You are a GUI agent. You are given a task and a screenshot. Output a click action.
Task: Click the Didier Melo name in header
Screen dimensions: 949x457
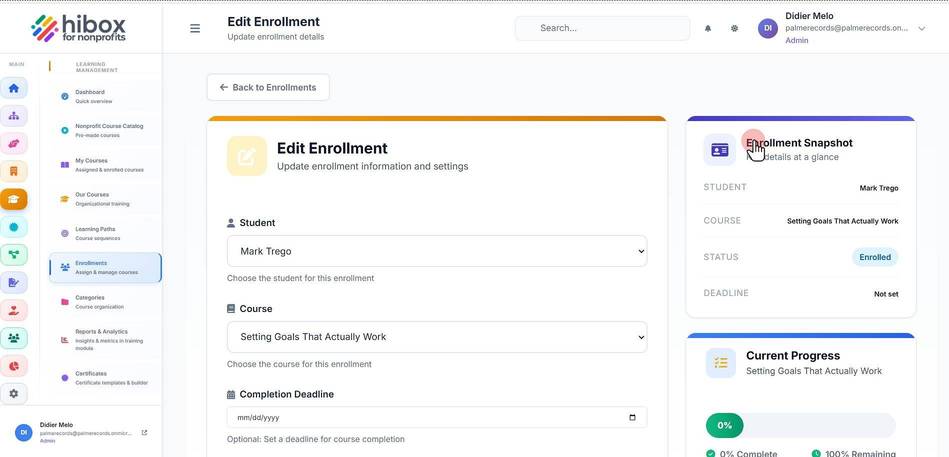[x=809, y=16]
